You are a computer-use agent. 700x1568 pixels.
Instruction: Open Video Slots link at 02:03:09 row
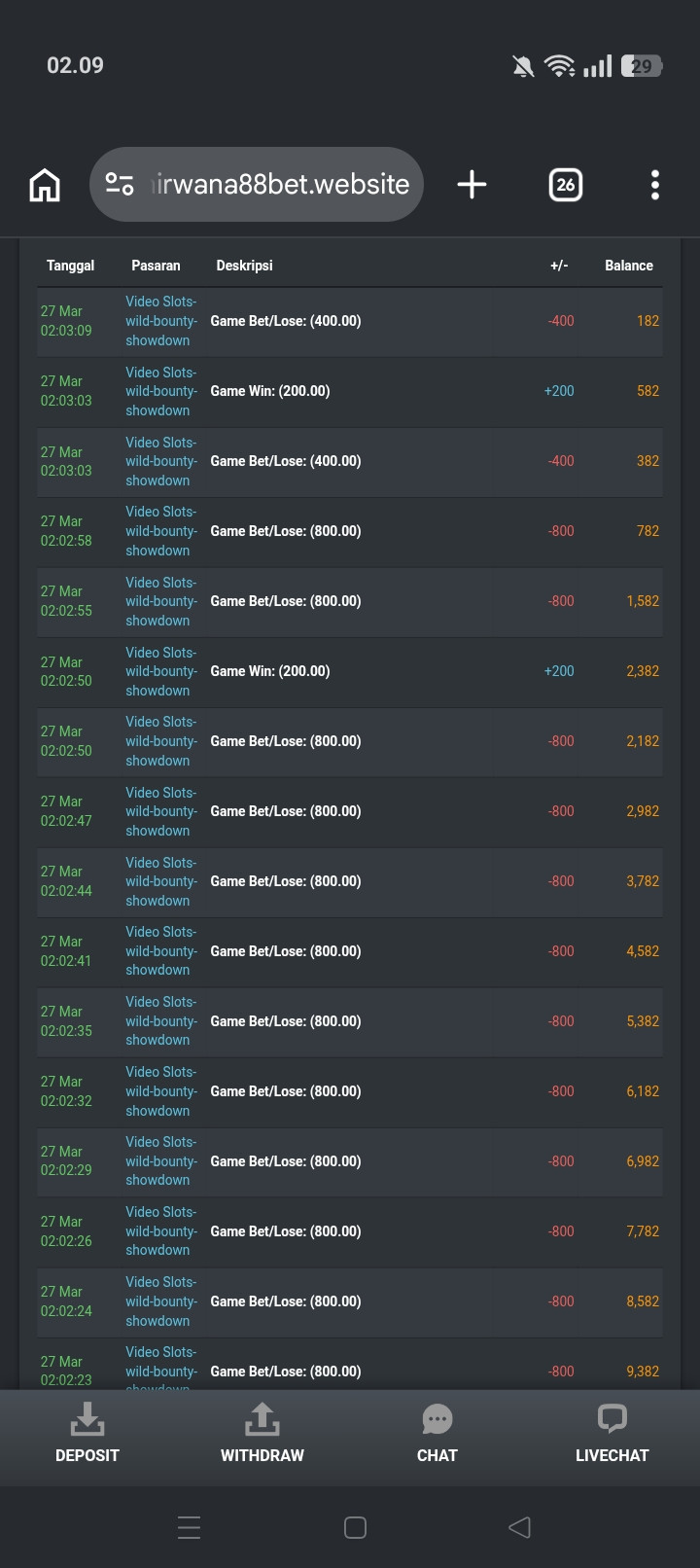coord(161,321)
